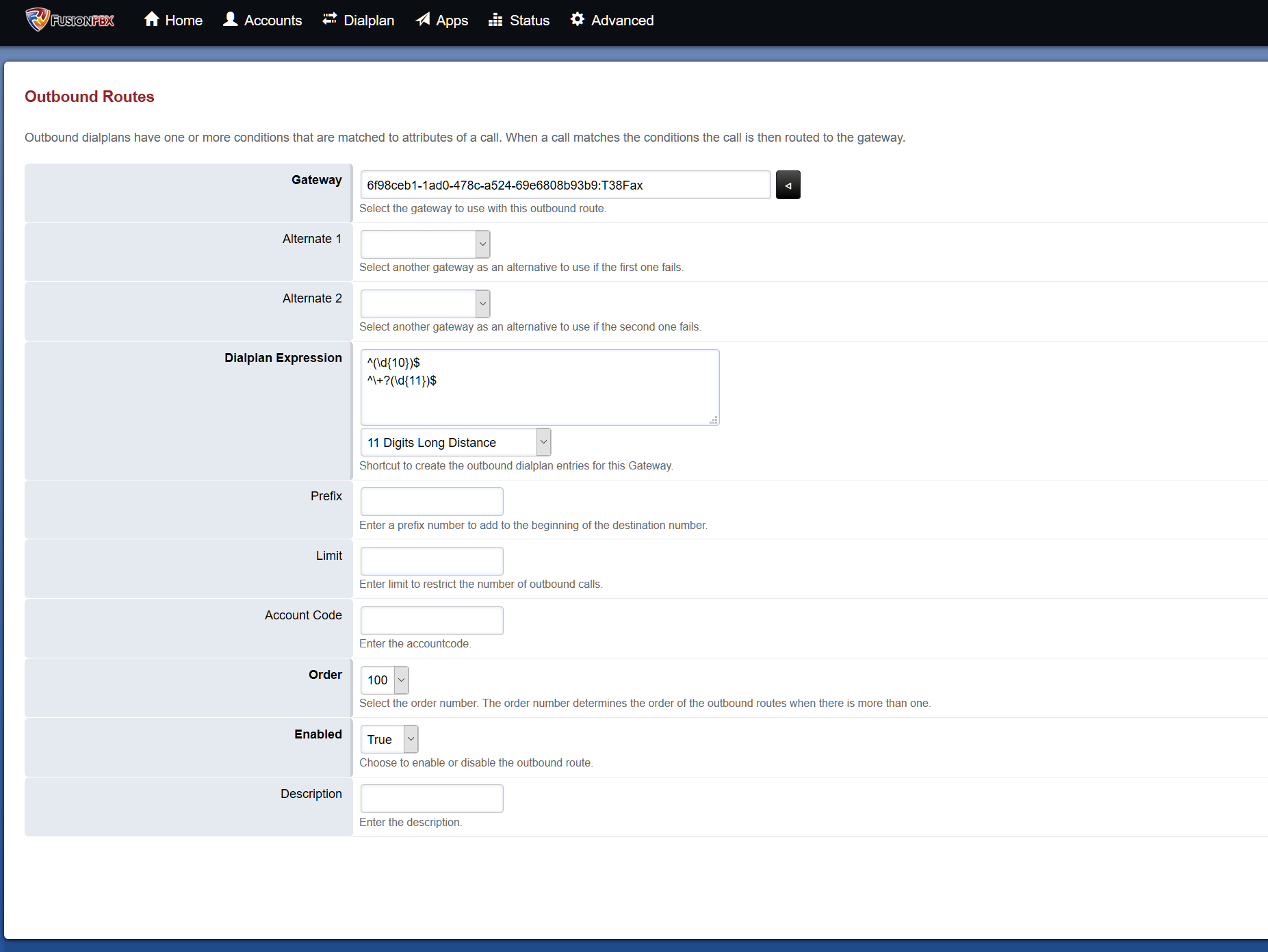Select the Home menu item
Viewport: 1268px width, 952px height.
(172, 20)
